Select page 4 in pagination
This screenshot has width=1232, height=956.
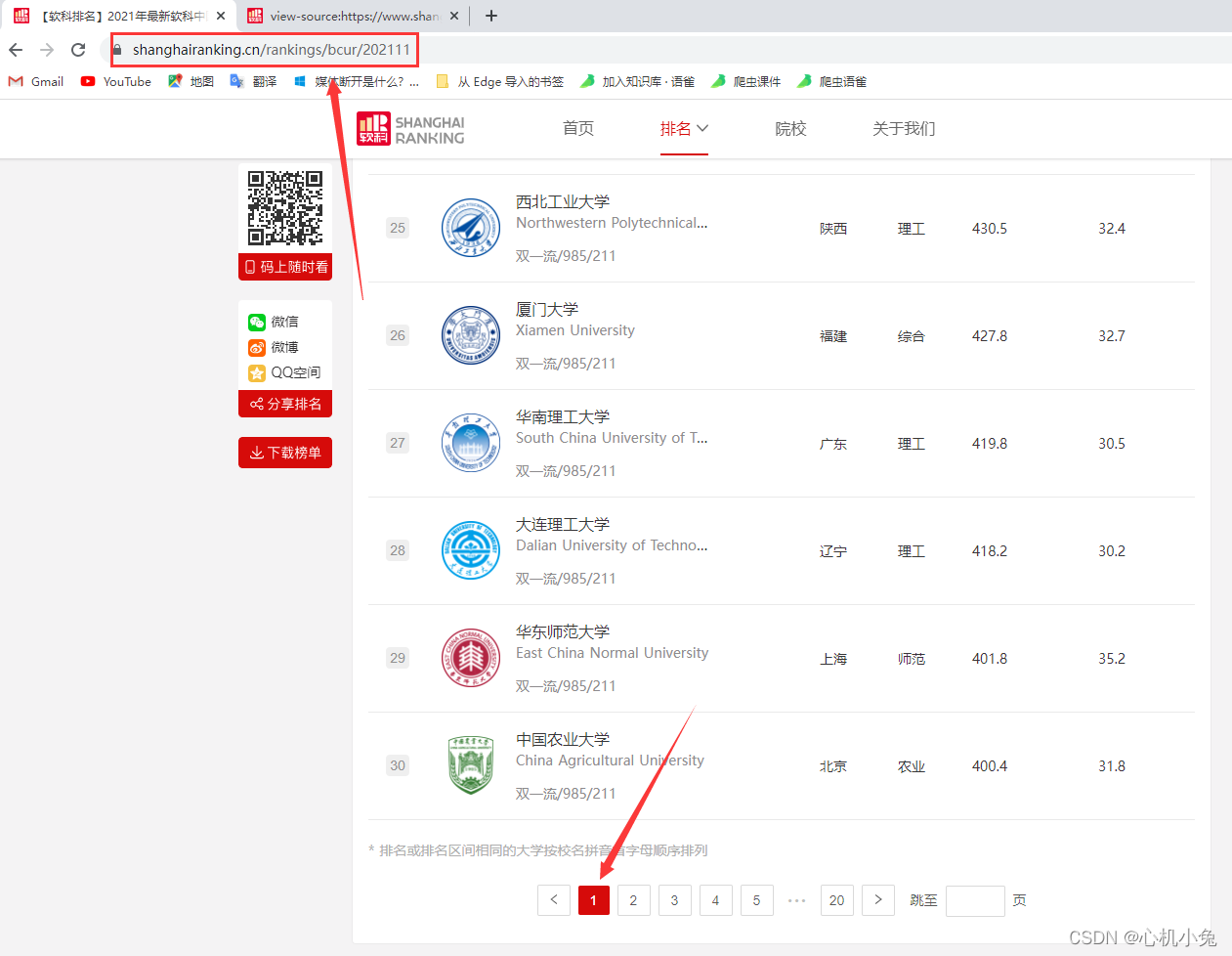tap(716, 900)
